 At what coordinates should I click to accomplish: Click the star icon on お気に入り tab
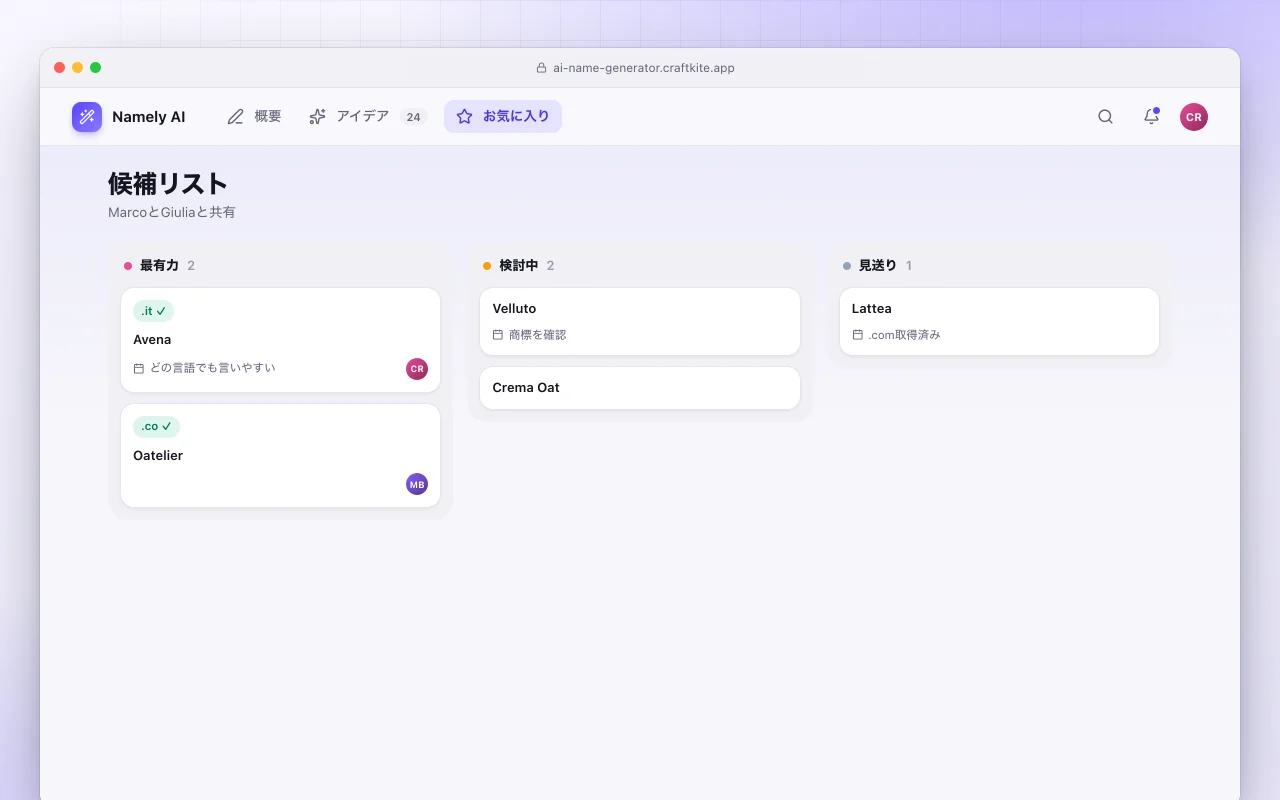click(464, 117)
